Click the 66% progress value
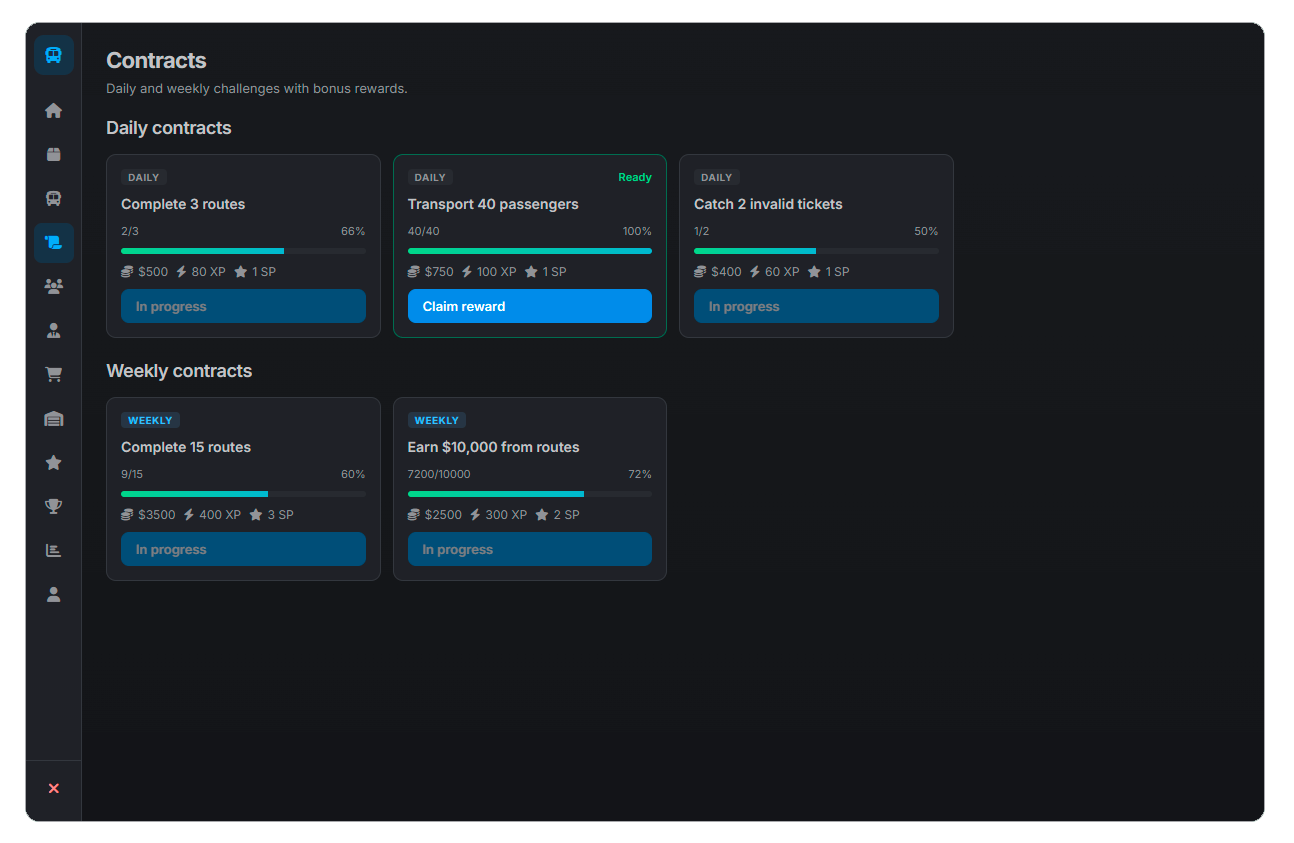Screen dimensions: 1294x843 (353, 231)
